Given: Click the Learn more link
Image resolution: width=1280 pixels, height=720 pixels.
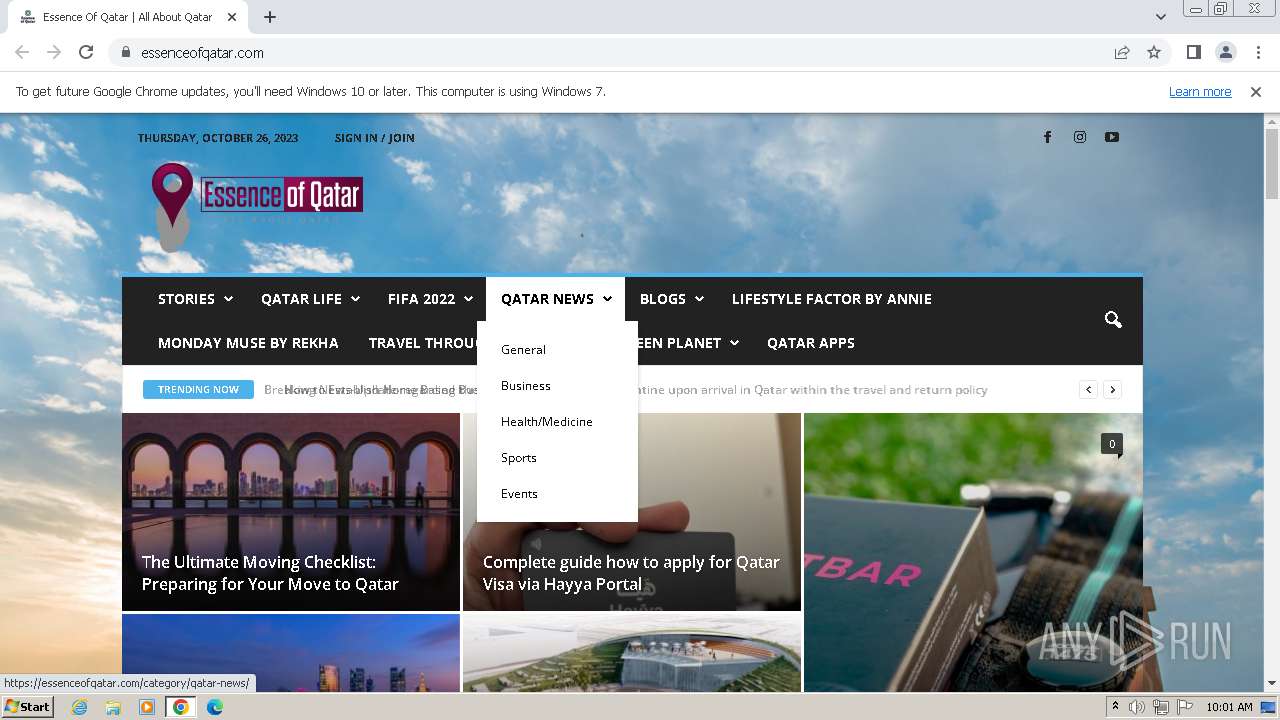Looking at the screenshot, I should click(1200, 91).
